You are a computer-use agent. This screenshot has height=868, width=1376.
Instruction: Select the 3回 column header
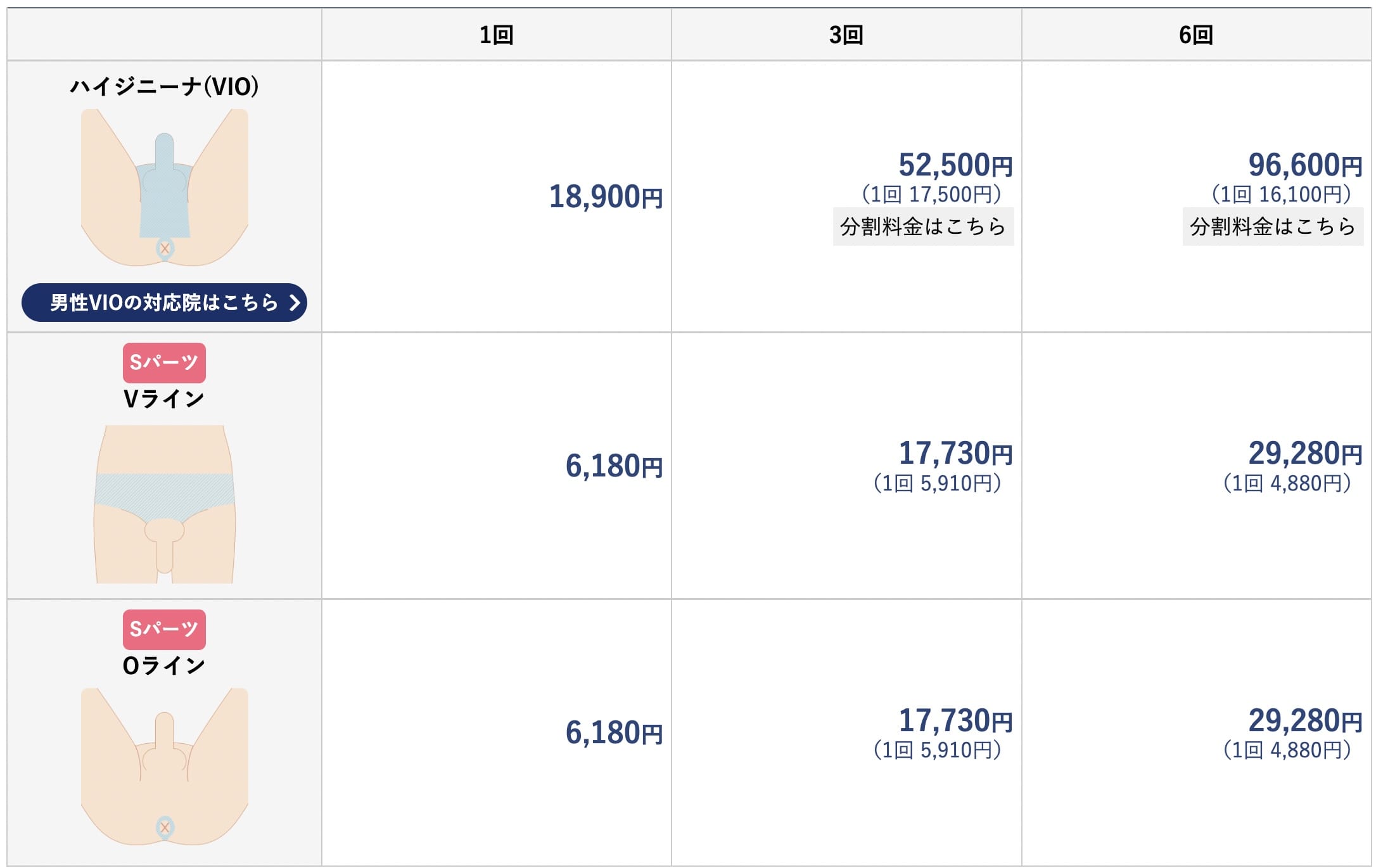click(846, 35)
